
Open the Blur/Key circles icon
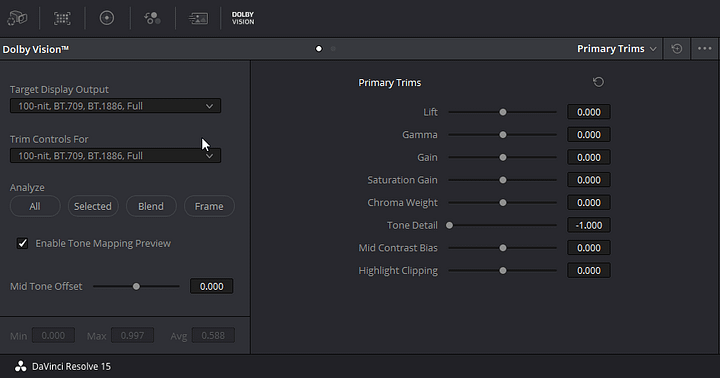(x=152, y=18)
